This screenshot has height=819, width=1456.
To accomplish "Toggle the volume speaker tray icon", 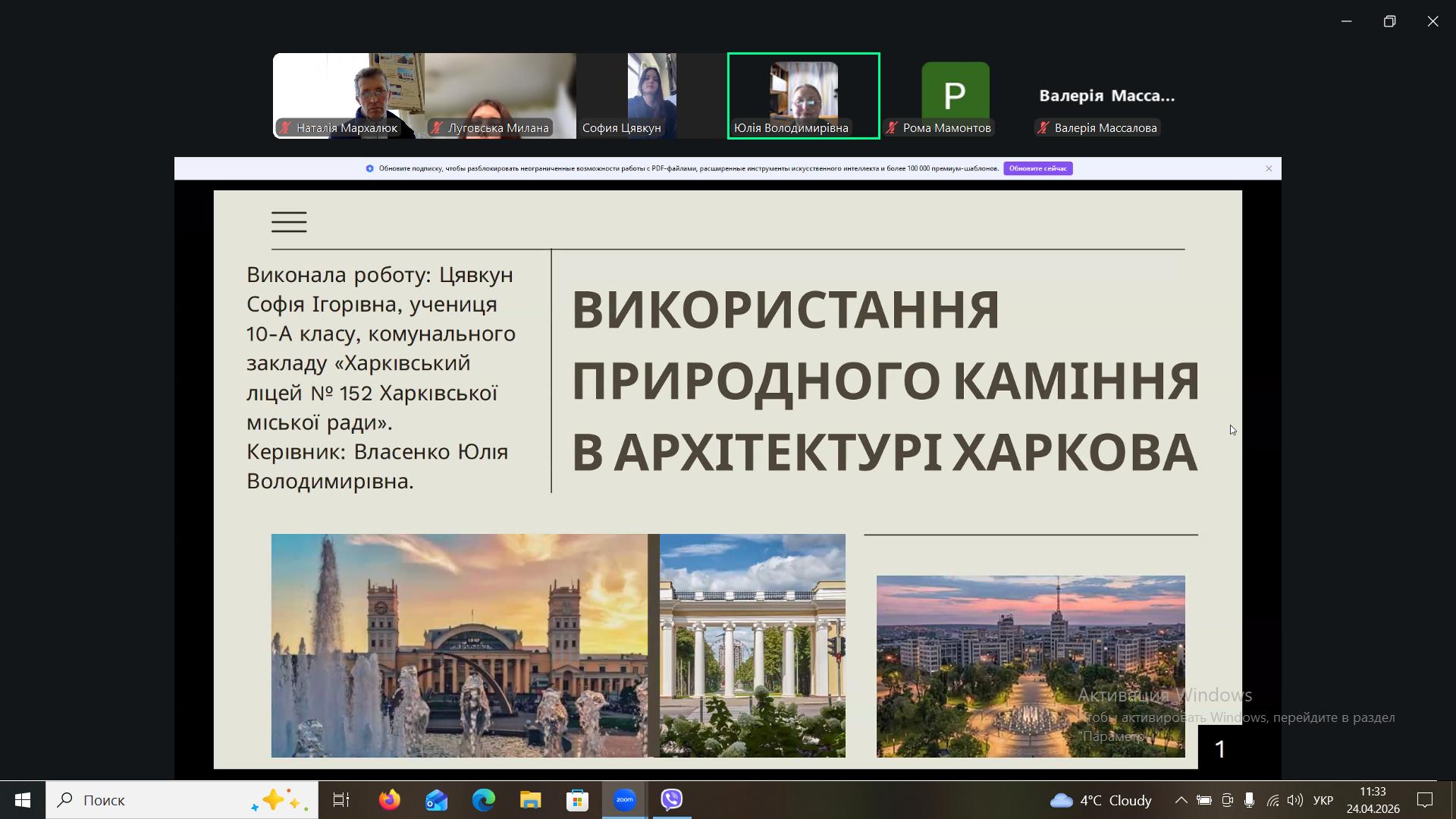I will point(1294,801).
